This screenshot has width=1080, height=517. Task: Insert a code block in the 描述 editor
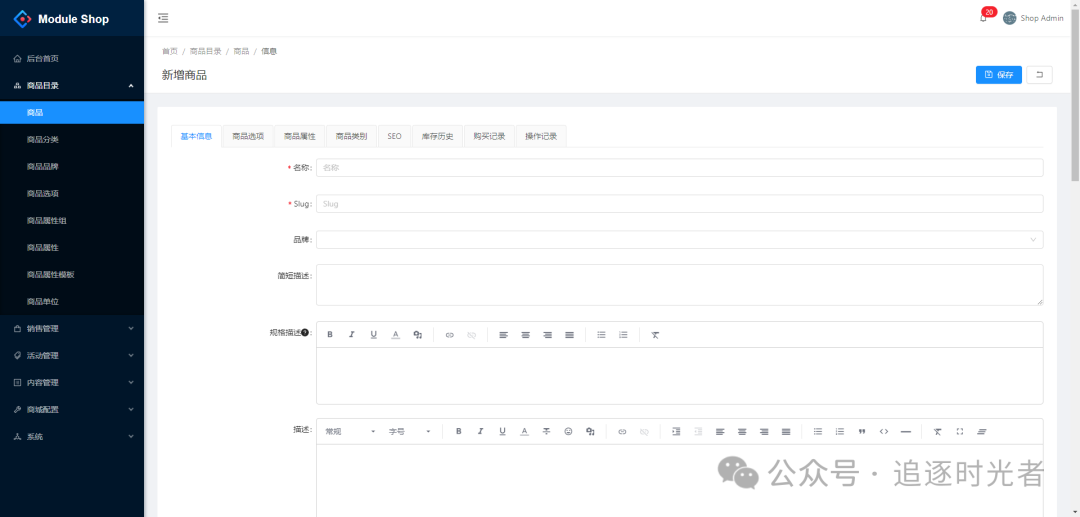click(x=884, y=431)
